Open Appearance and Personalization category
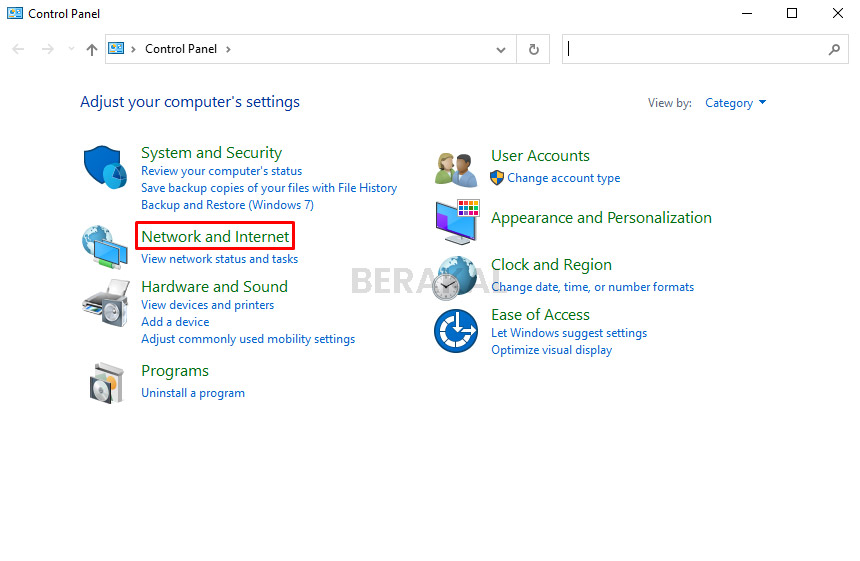860x561 pixels. [601, 218]
